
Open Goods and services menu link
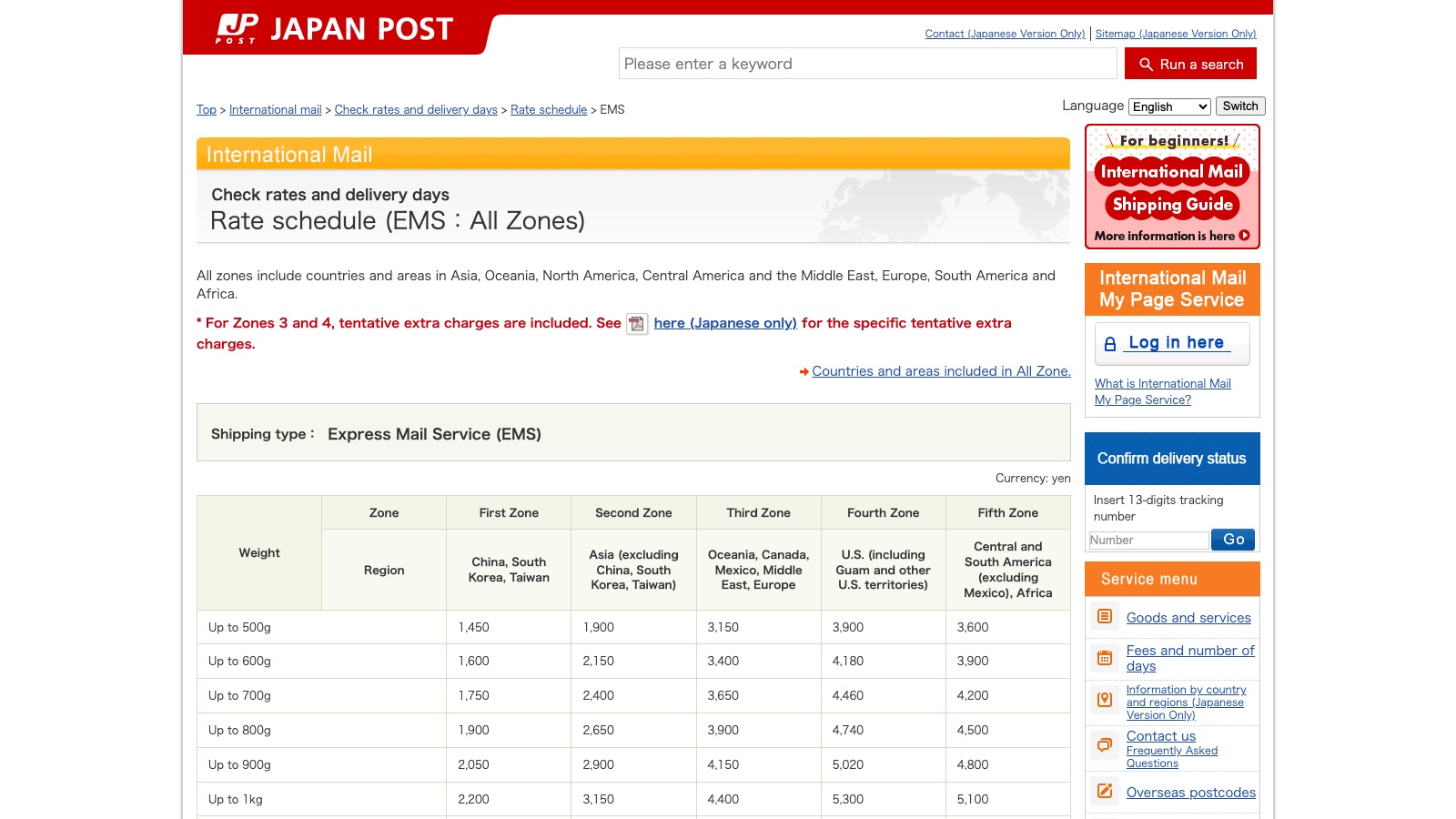pos(1188,618)
